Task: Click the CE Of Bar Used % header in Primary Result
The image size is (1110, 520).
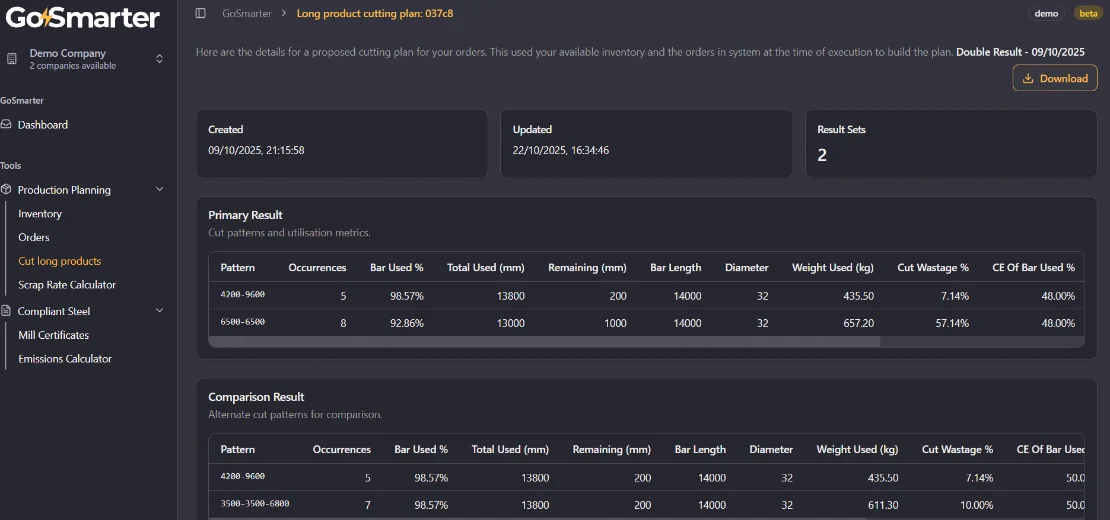Action: coord(1034,267)
